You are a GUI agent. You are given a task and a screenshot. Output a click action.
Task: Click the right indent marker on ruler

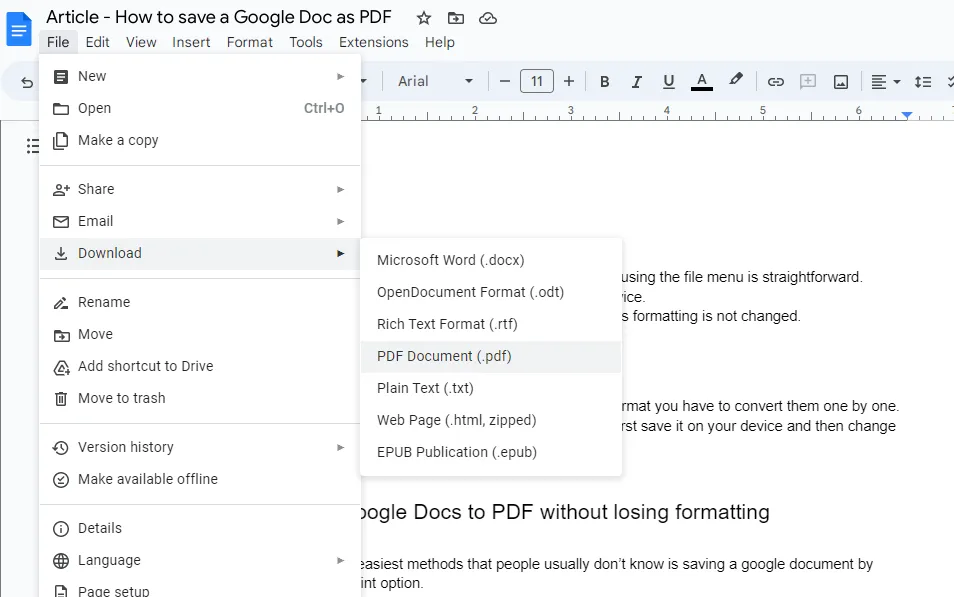pyautogui.click(x=907, y=114)
